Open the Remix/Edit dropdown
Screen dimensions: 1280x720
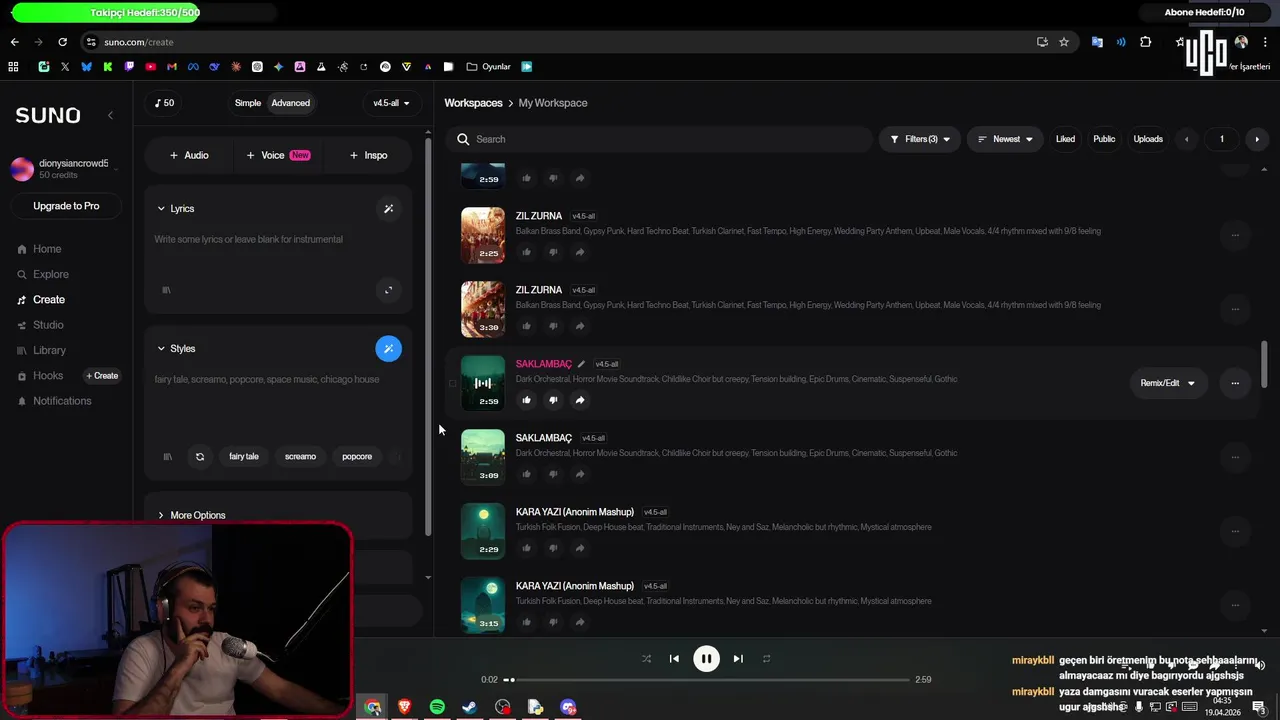(x=1167, y=383)
